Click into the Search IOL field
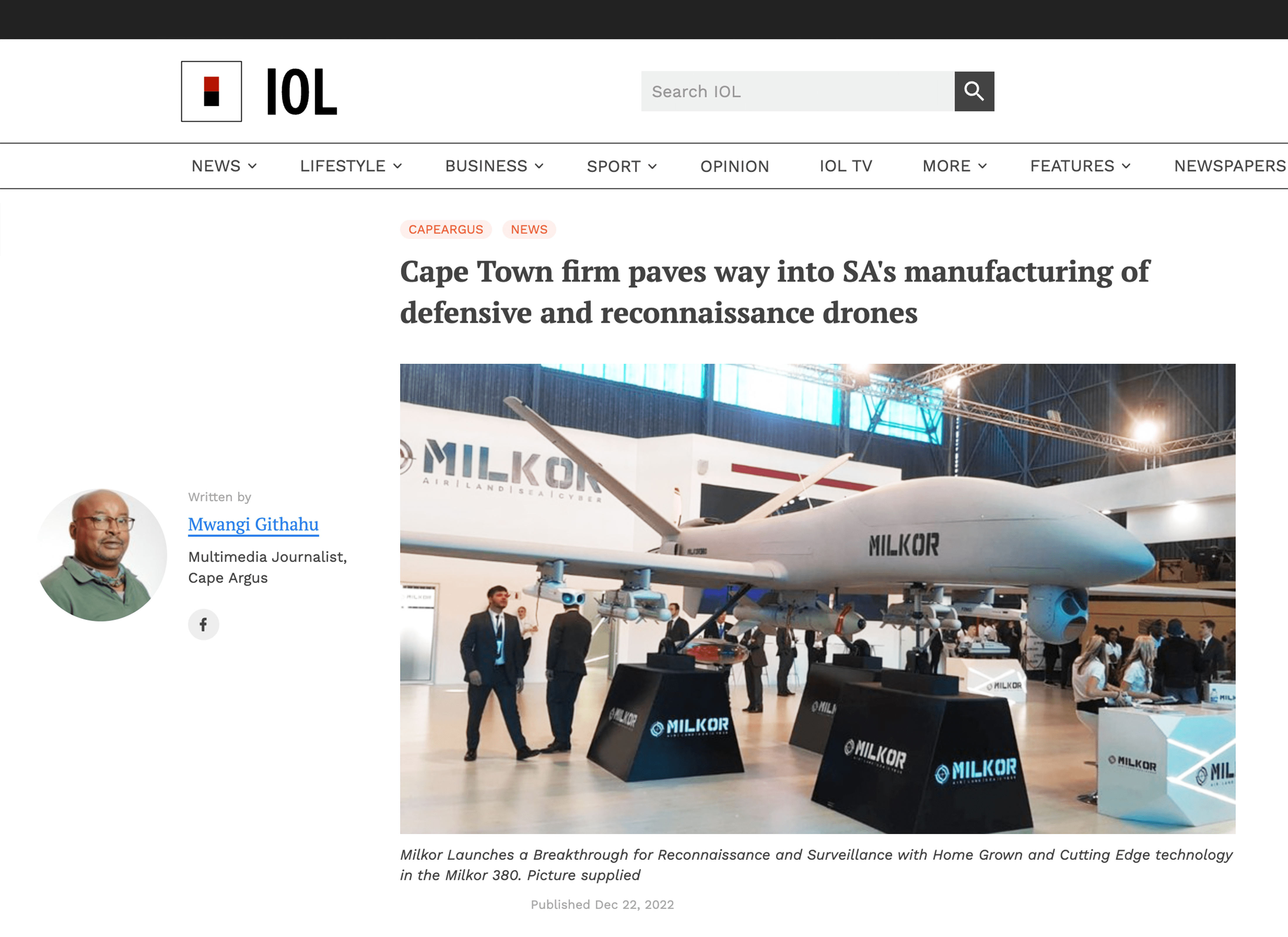Screen dimensions: 1288x937 click(797, 91)
